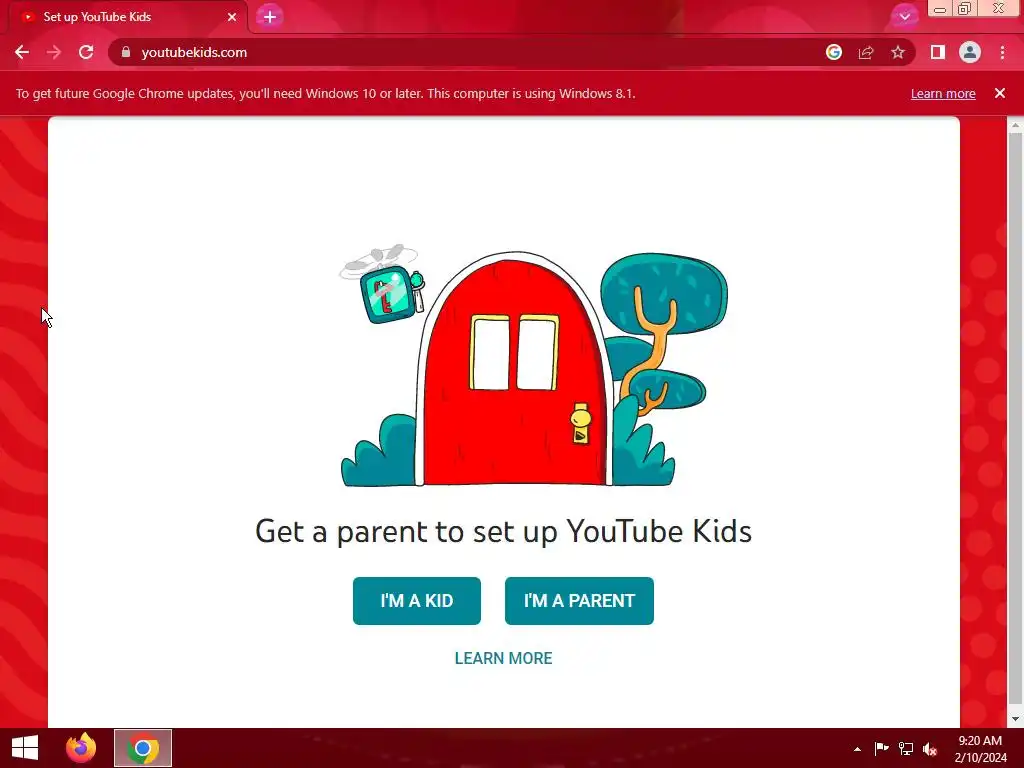Show hidden system tray icons
The height and width of the screenshot is (768, 1024).
857,749
